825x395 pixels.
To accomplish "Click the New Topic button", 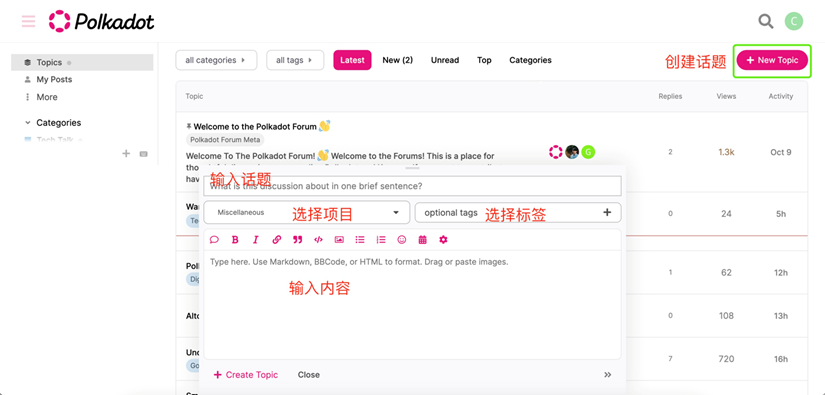I will [772, 60].
